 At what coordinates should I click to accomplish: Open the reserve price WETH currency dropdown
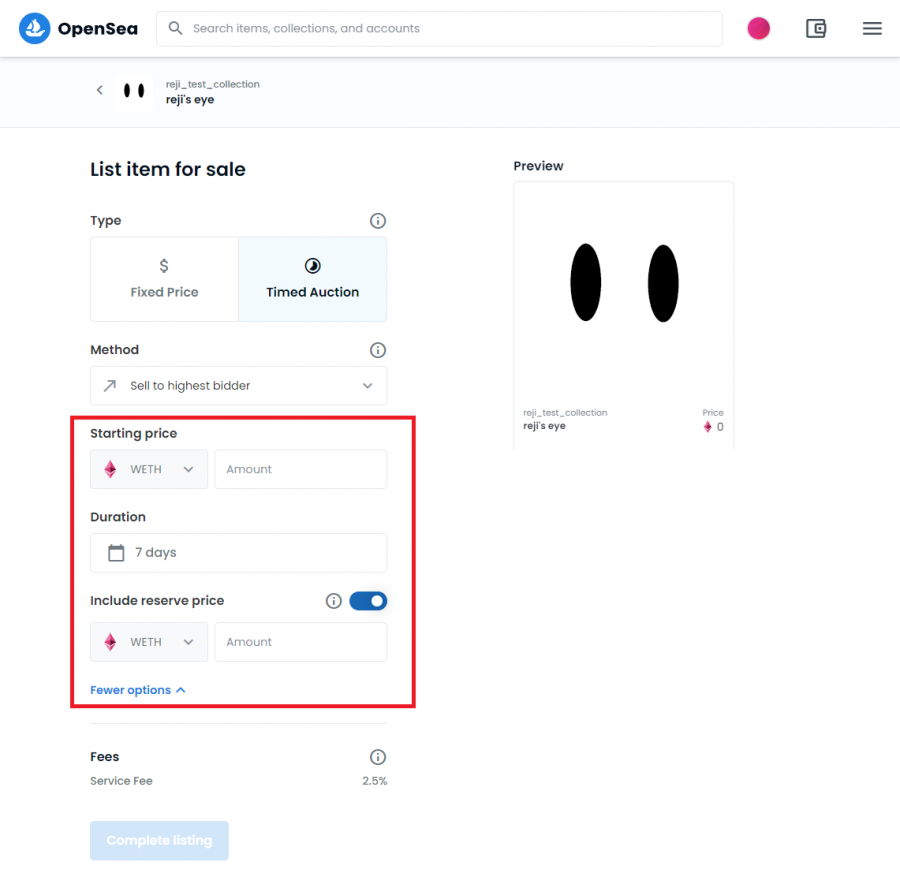149,642
